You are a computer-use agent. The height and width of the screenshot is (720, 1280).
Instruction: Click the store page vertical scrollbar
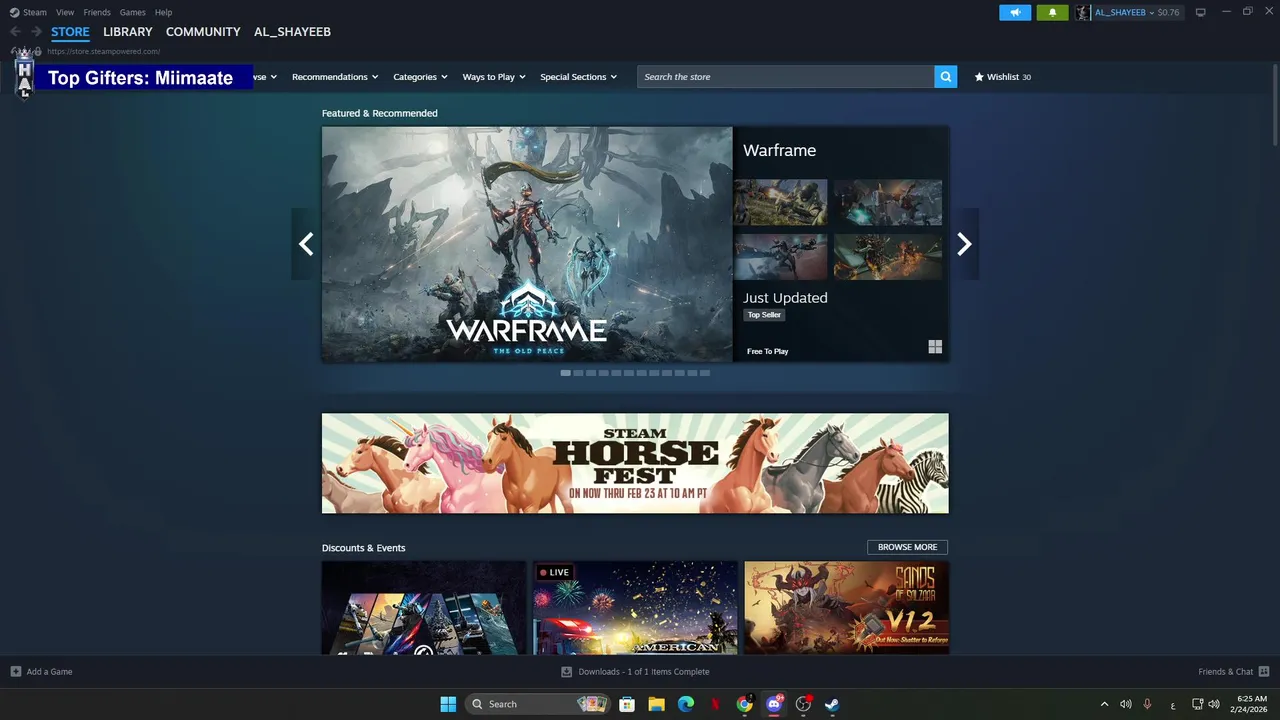point(1275,105)
